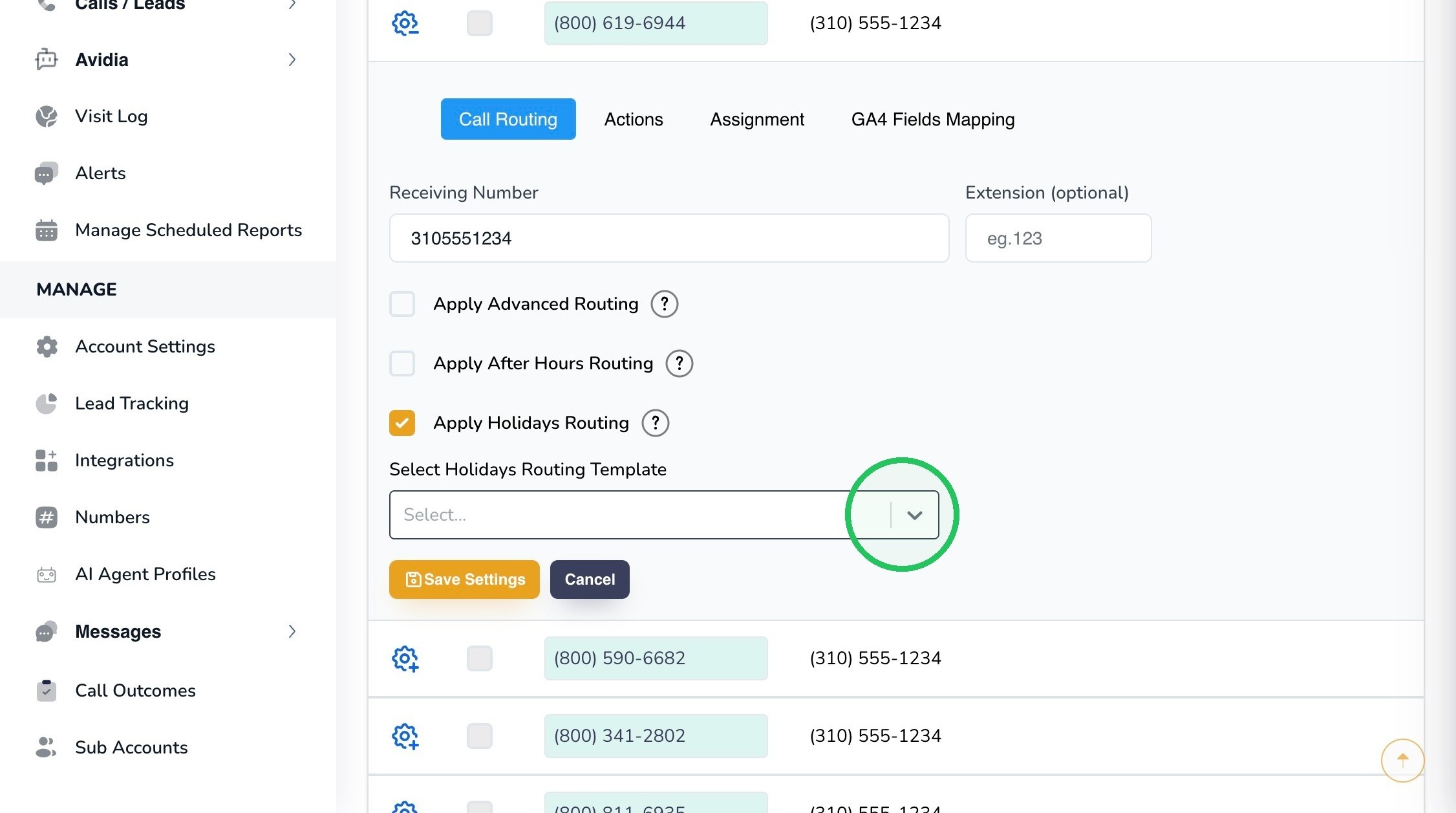This screenshot has width=1456, height=813.
Task: Expand the Messages submenu chevron
Action: (x=292, y=631)
